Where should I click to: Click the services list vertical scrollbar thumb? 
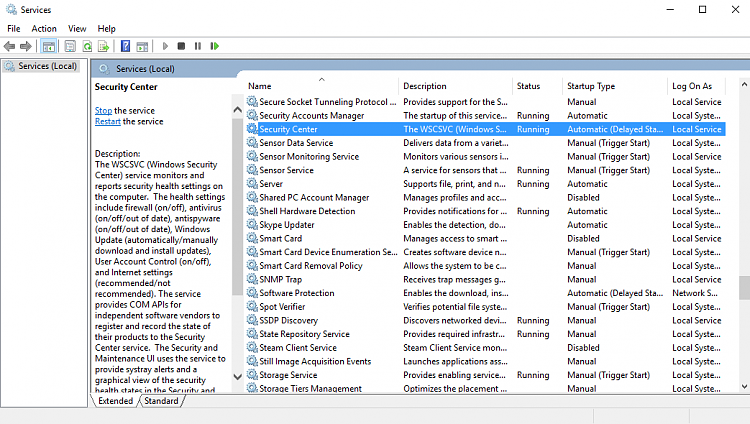[744, 288]
